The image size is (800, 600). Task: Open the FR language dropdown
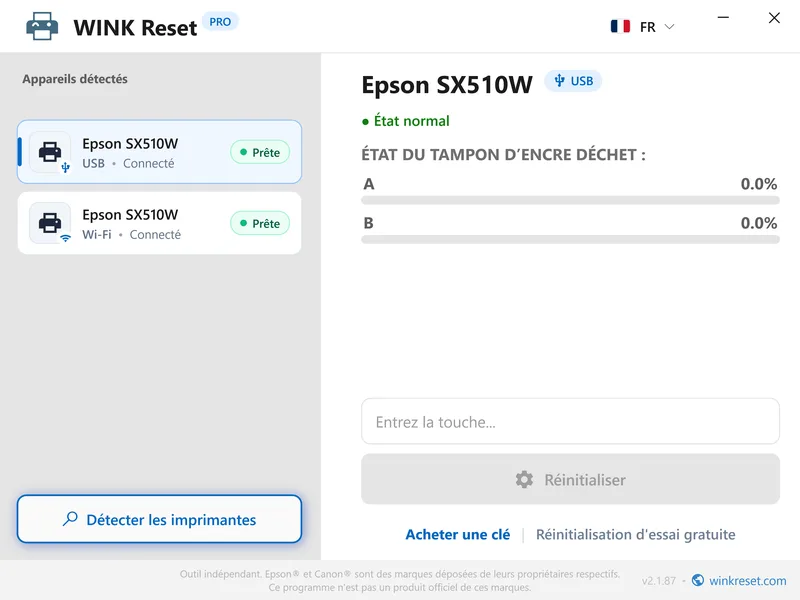coord(643,27)
